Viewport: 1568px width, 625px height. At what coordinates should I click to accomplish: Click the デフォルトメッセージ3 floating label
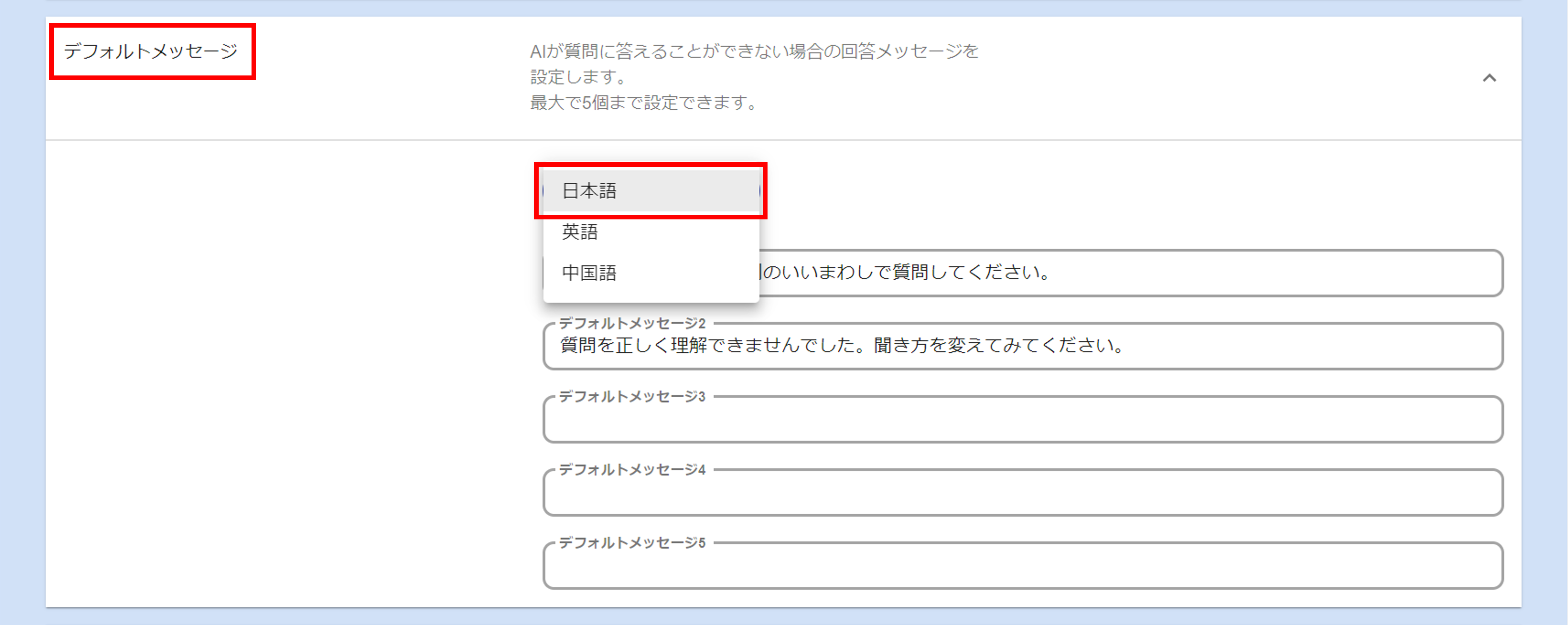coord(632,396)
